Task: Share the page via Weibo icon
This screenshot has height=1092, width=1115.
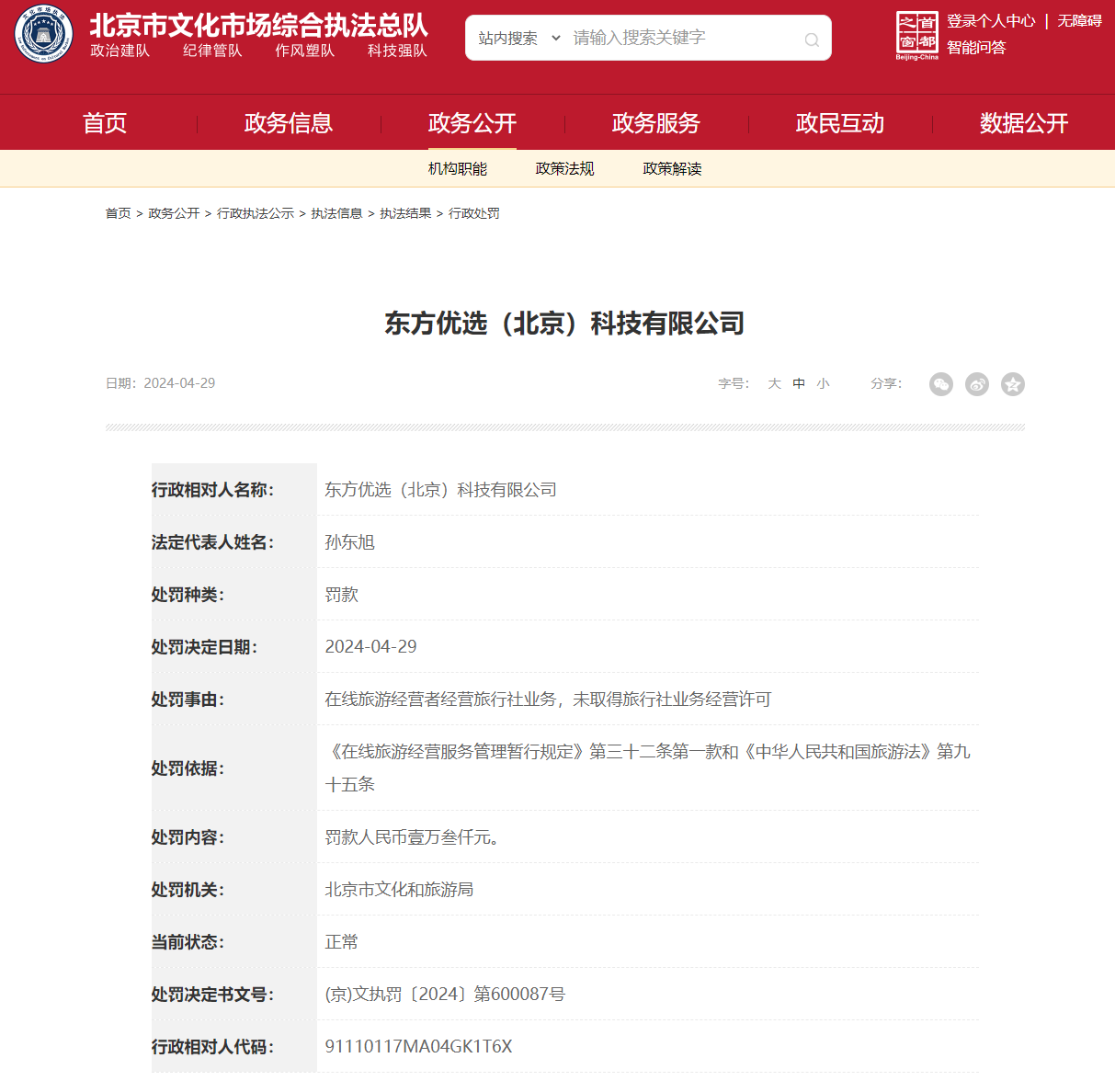Action: (977, 384)
